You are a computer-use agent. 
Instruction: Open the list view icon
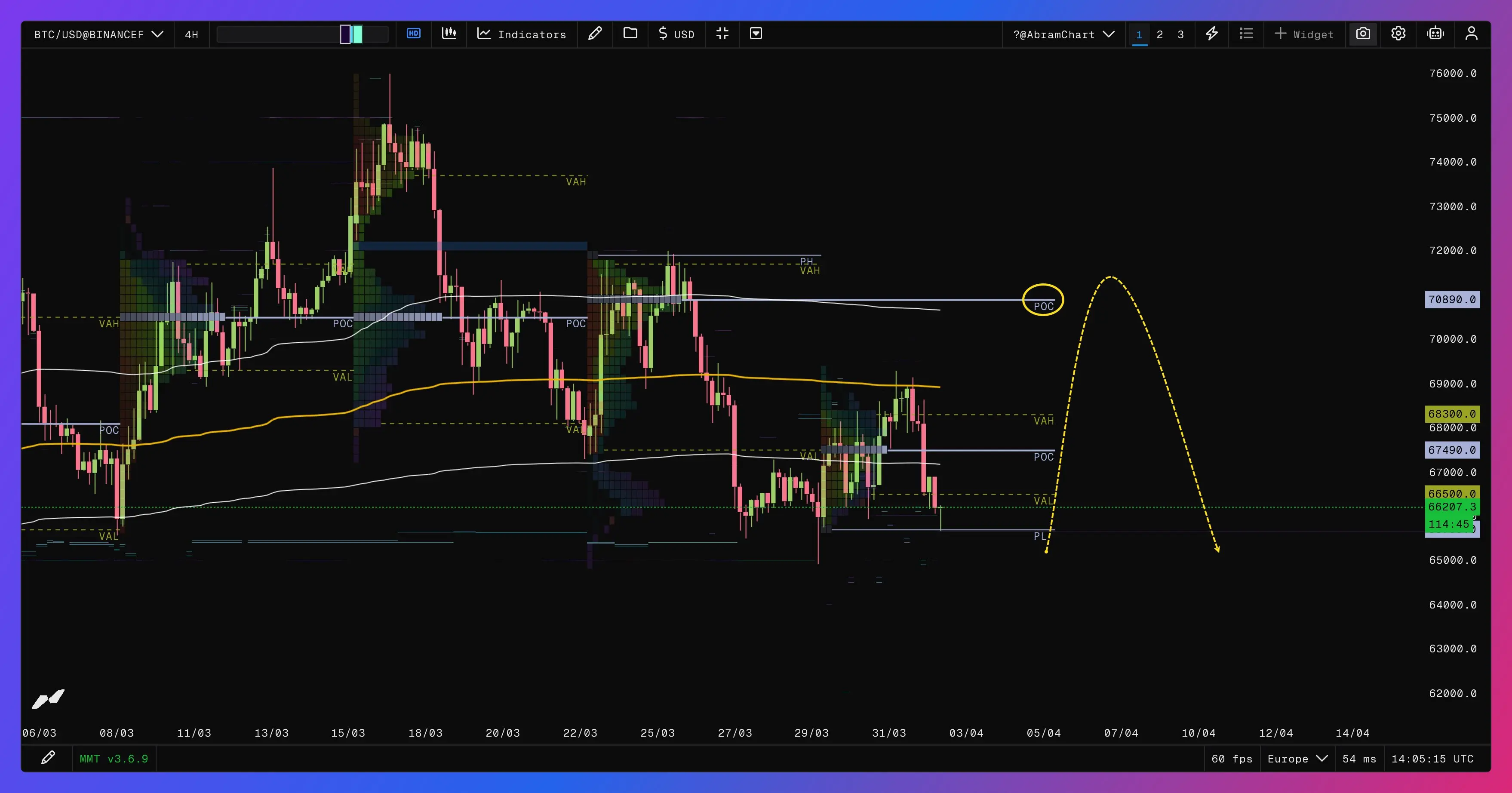pyautogui.click(x=1246, y=34)
